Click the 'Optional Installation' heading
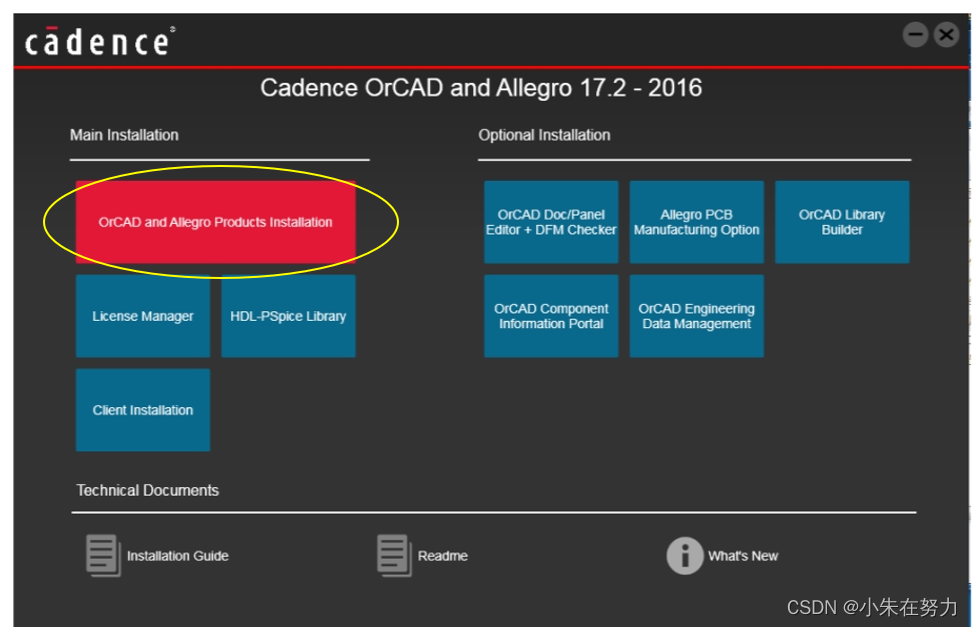Image resolution: width=972 pixels, height=627 pixels. pos(544,135)
